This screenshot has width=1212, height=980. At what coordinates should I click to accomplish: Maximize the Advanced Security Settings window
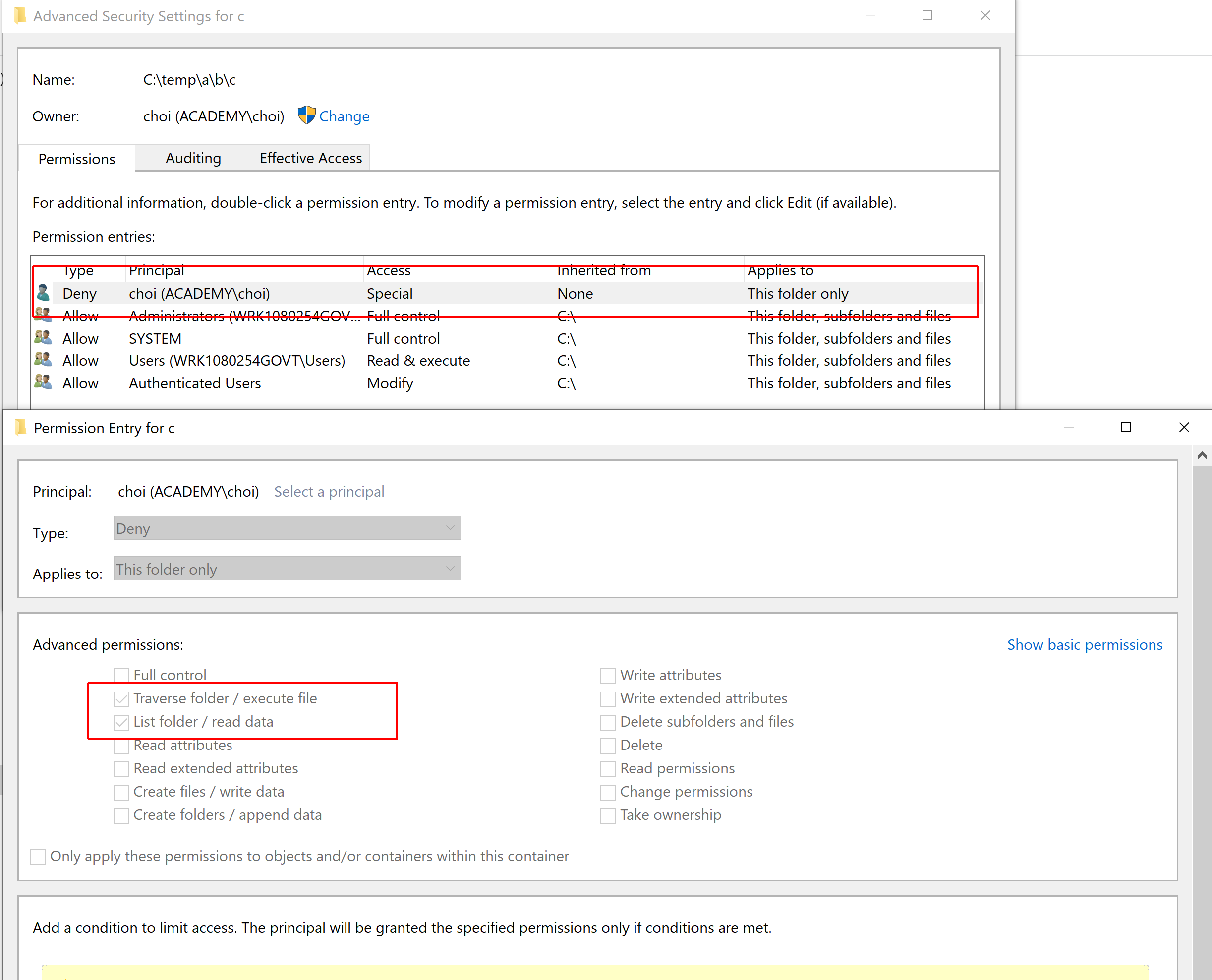click(x=927, y=16)
